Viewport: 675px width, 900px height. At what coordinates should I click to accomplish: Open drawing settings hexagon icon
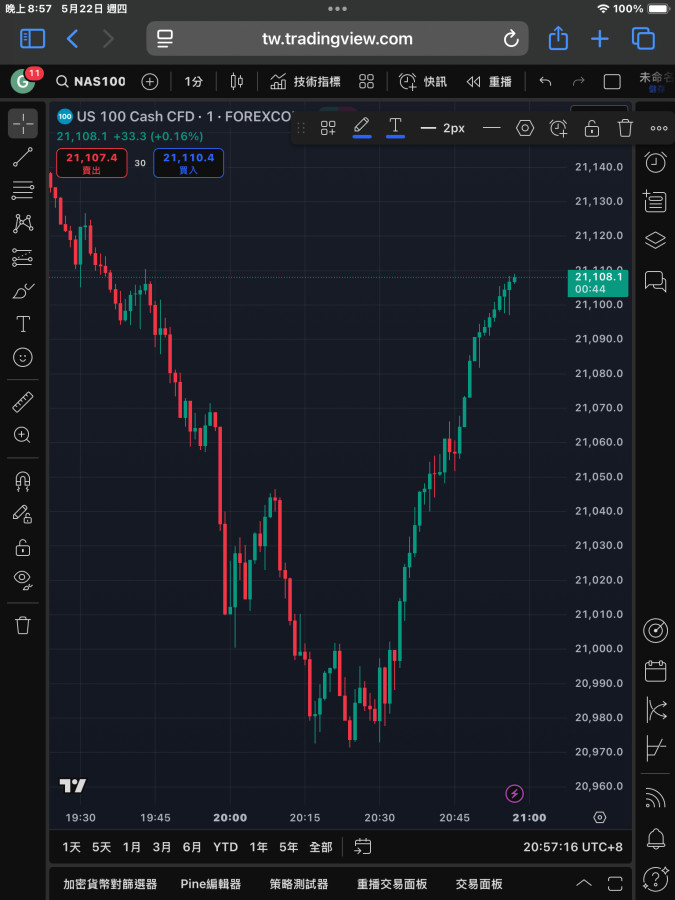525,128
